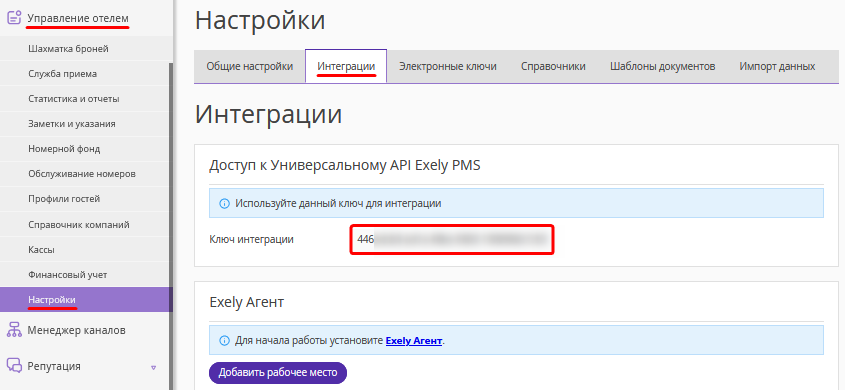Switch to Общие настройки tab
This screenshot has height=390, width=845.
[x=250, y=66]
